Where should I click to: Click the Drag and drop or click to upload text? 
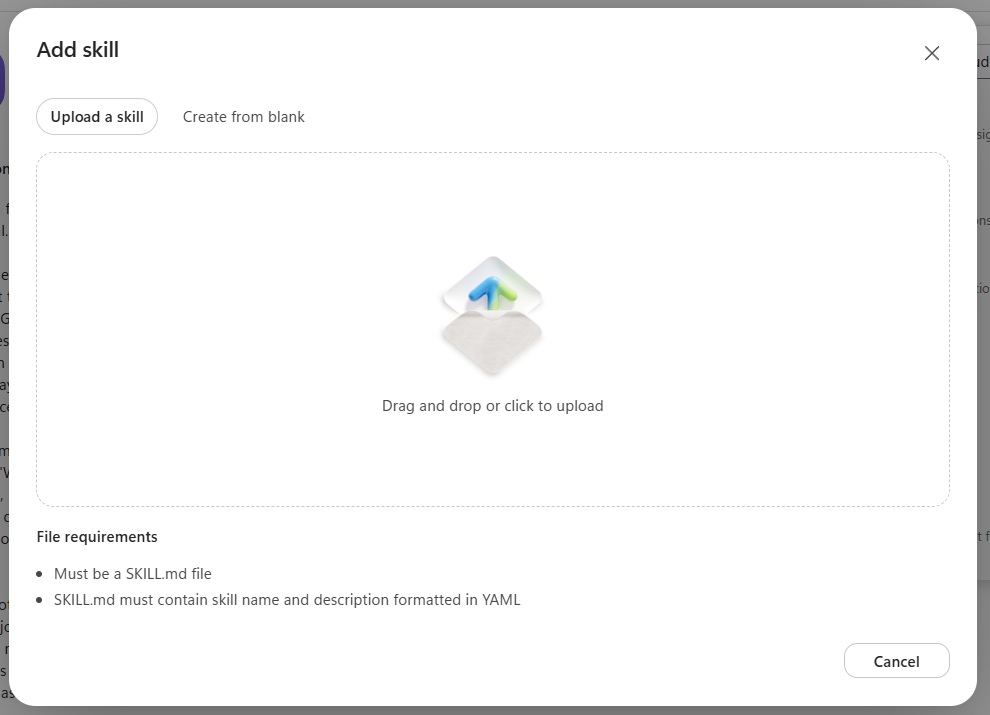click(492, 406)
